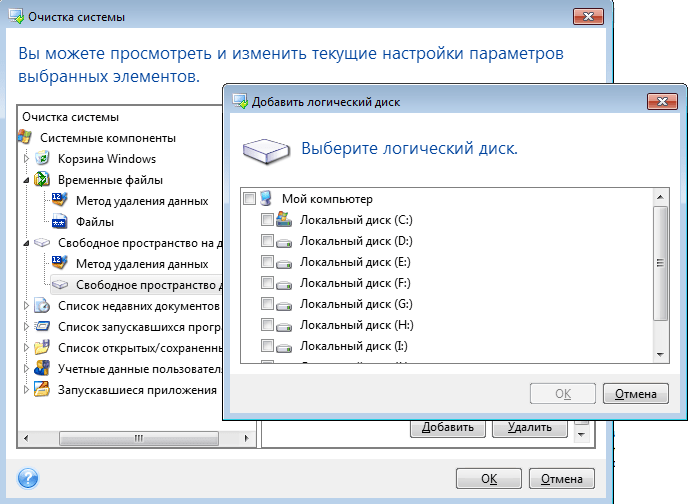This screenshot has width=688, height=504.
Task: Click the Локальный диск (G:) drive icon
Action: coord(284,305)
